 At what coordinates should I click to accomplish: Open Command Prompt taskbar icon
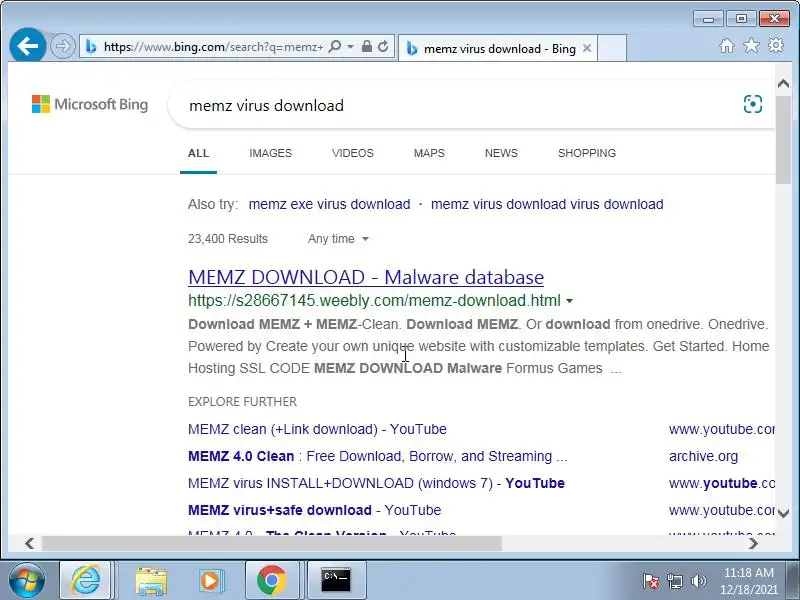tap(336, 580)
